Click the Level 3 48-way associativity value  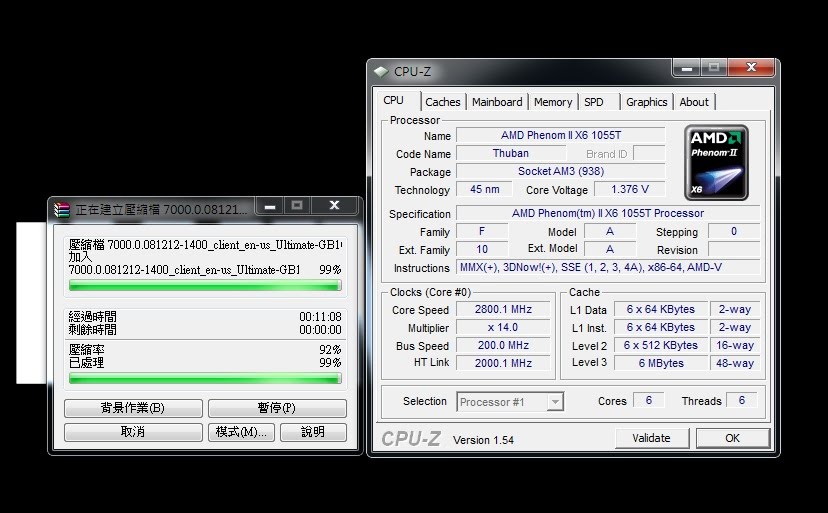point(735,363)
